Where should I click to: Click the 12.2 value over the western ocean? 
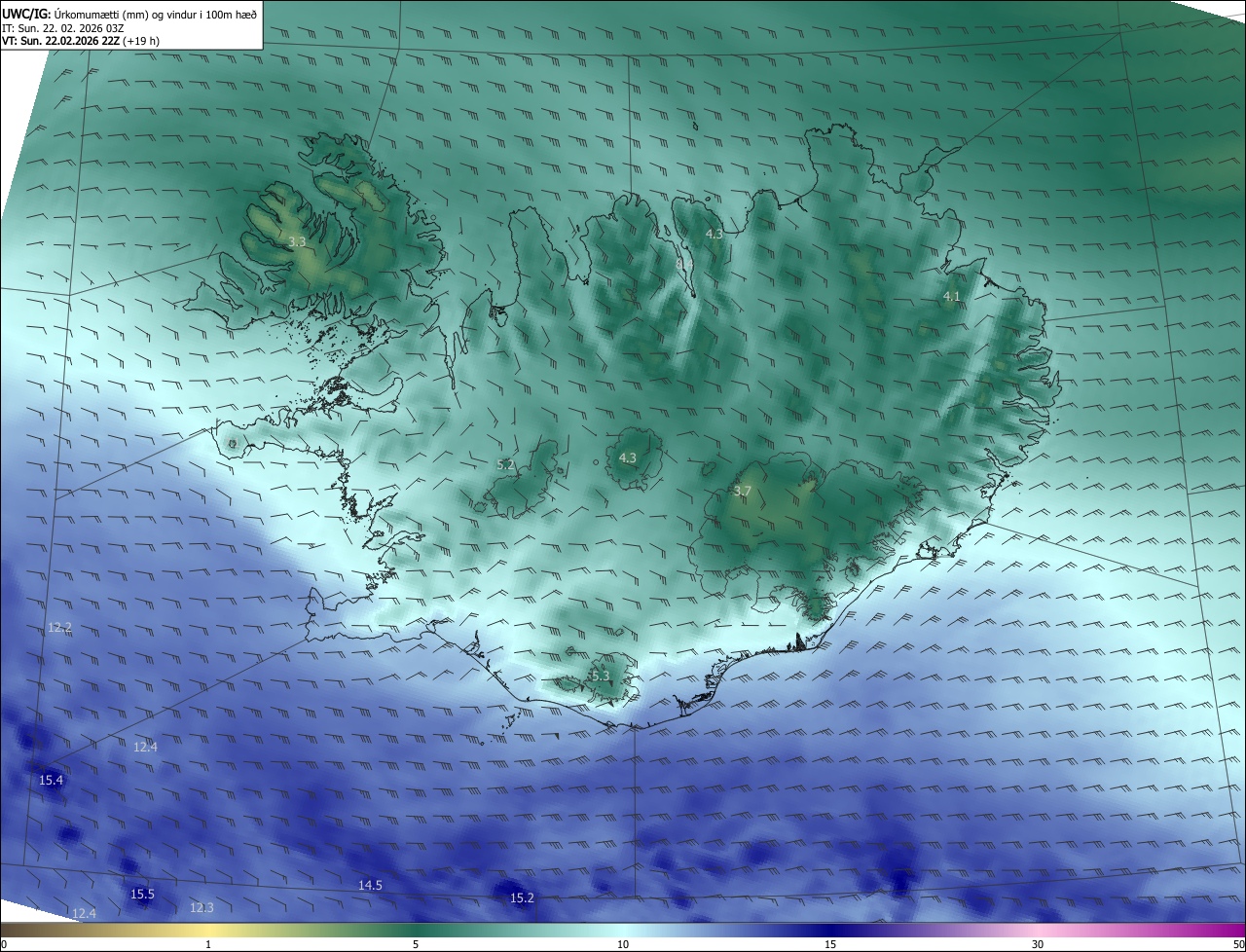pos(59,628)
